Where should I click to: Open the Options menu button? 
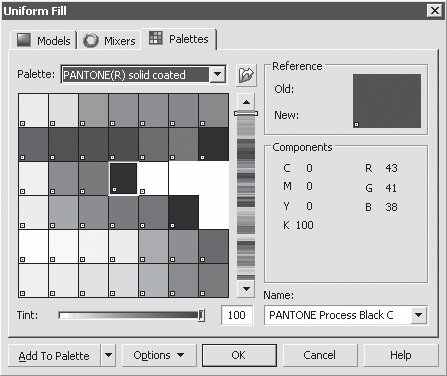click(x=159, y=355)
